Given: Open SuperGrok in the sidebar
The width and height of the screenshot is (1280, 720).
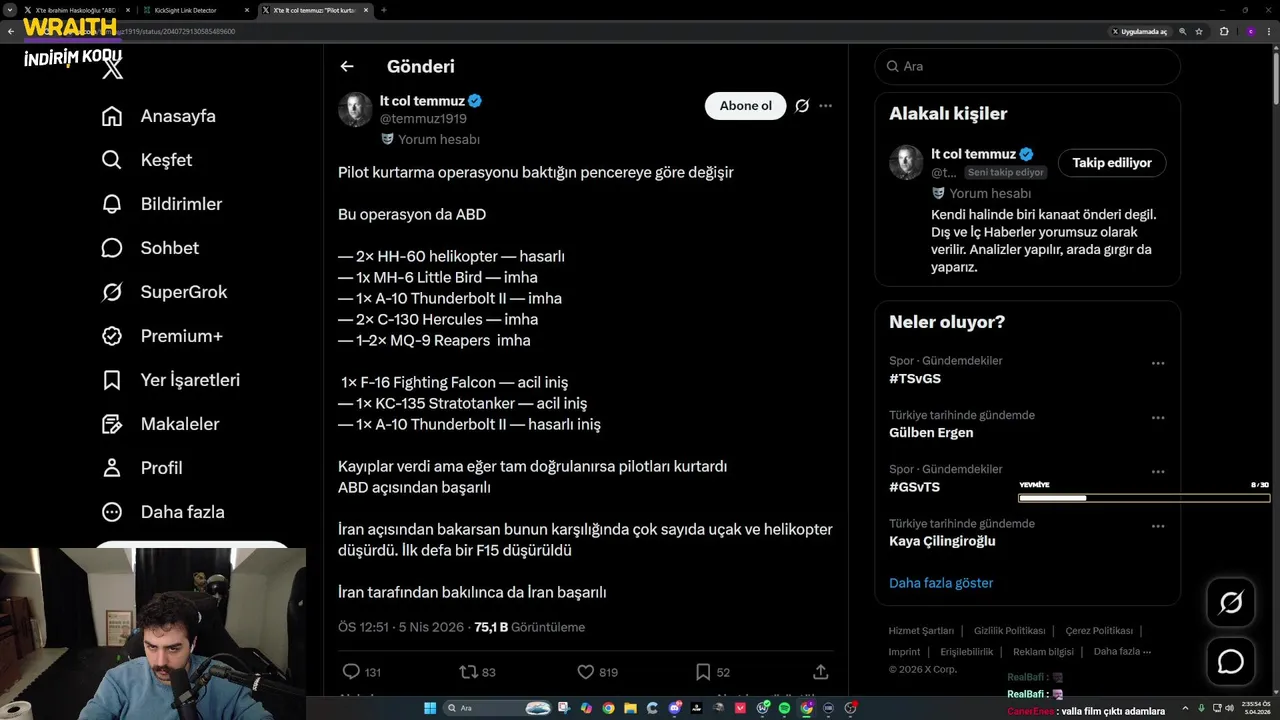Looking at the screenshot, I should pyautogui.click(x=165, y=292).
